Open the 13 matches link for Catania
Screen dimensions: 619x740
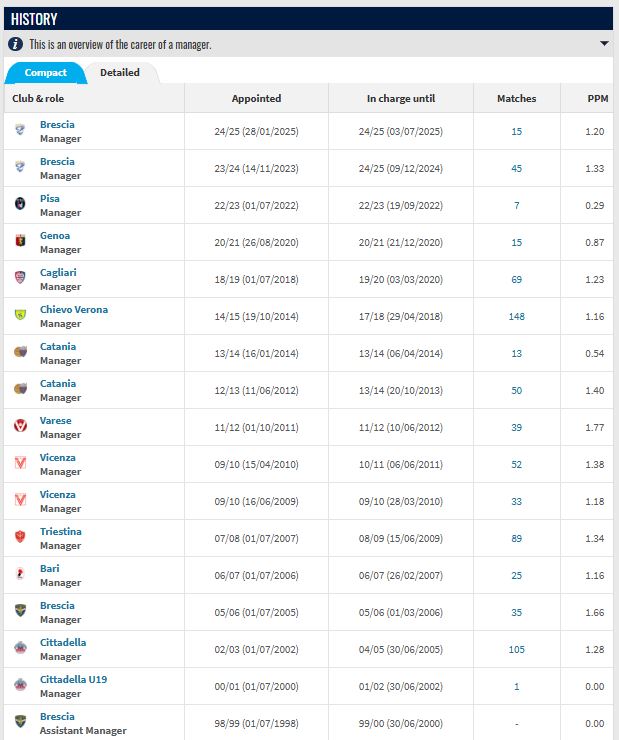517,353
